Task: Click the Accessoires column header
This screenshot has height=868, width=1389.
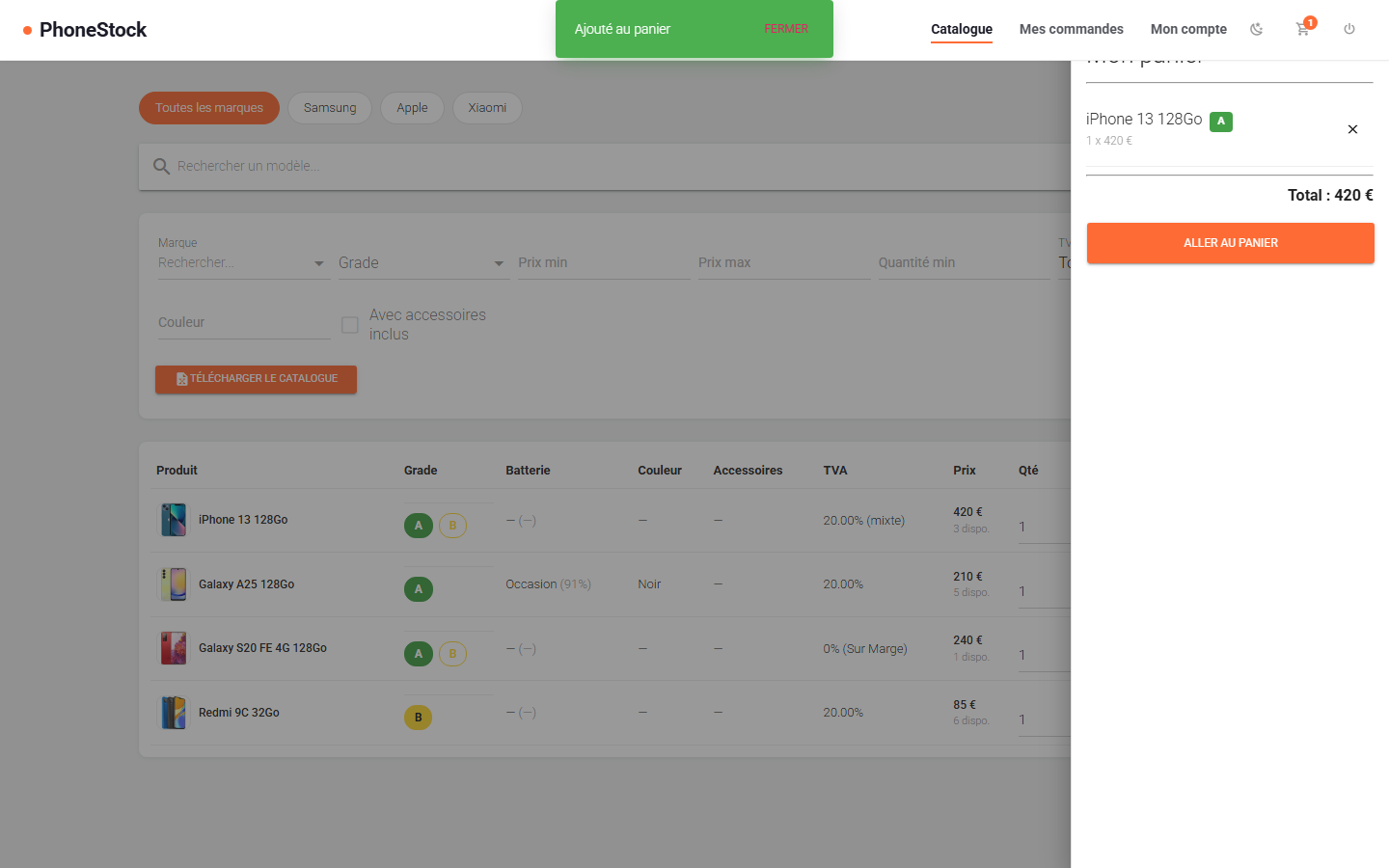Action: pyautogui.click(x=748, y=471)
